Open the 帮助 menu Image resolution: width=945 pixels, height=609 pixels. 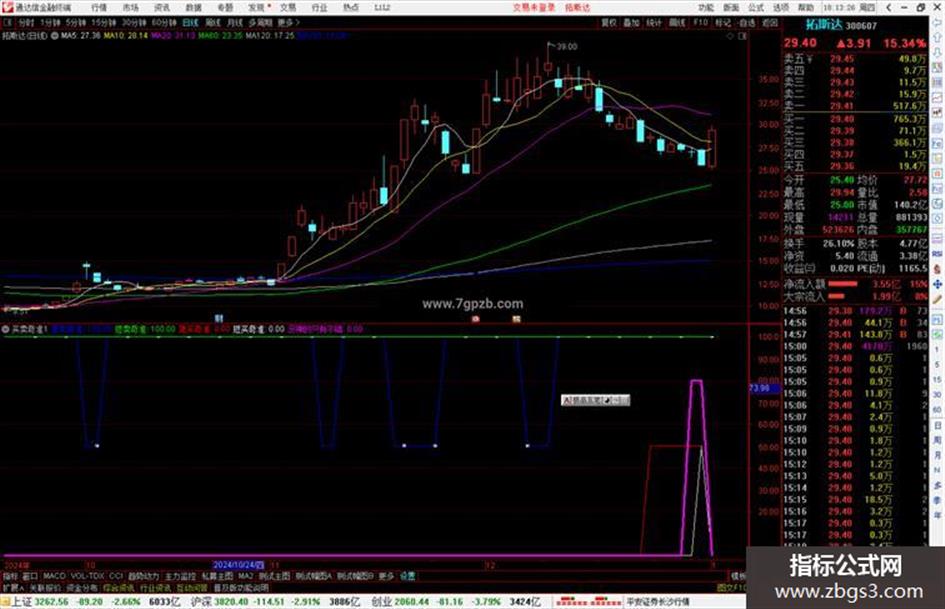tap(806, 7)
